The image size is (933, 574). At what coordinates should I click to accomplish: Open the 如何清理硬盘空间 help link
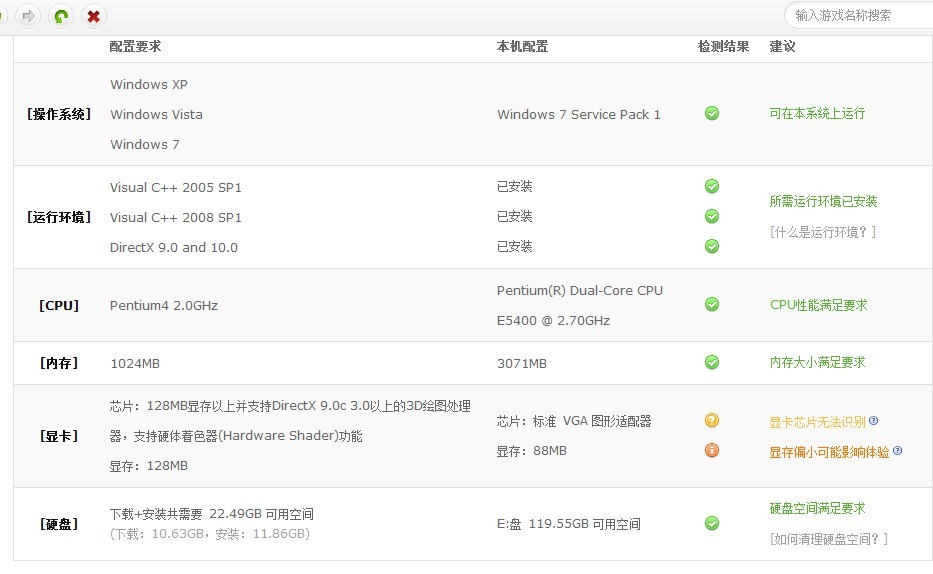[x=829, y=539]
